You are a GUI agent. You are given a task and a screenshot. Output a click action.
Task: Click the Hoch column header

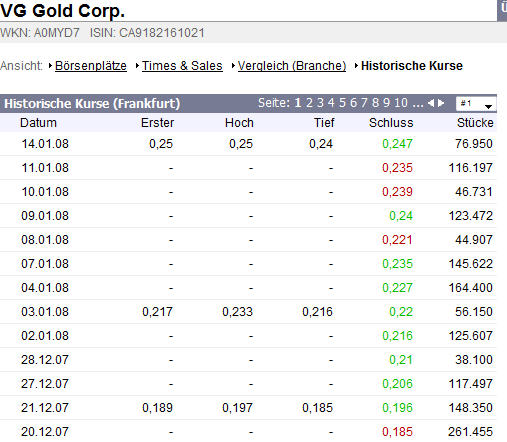[x=239, y=123]
